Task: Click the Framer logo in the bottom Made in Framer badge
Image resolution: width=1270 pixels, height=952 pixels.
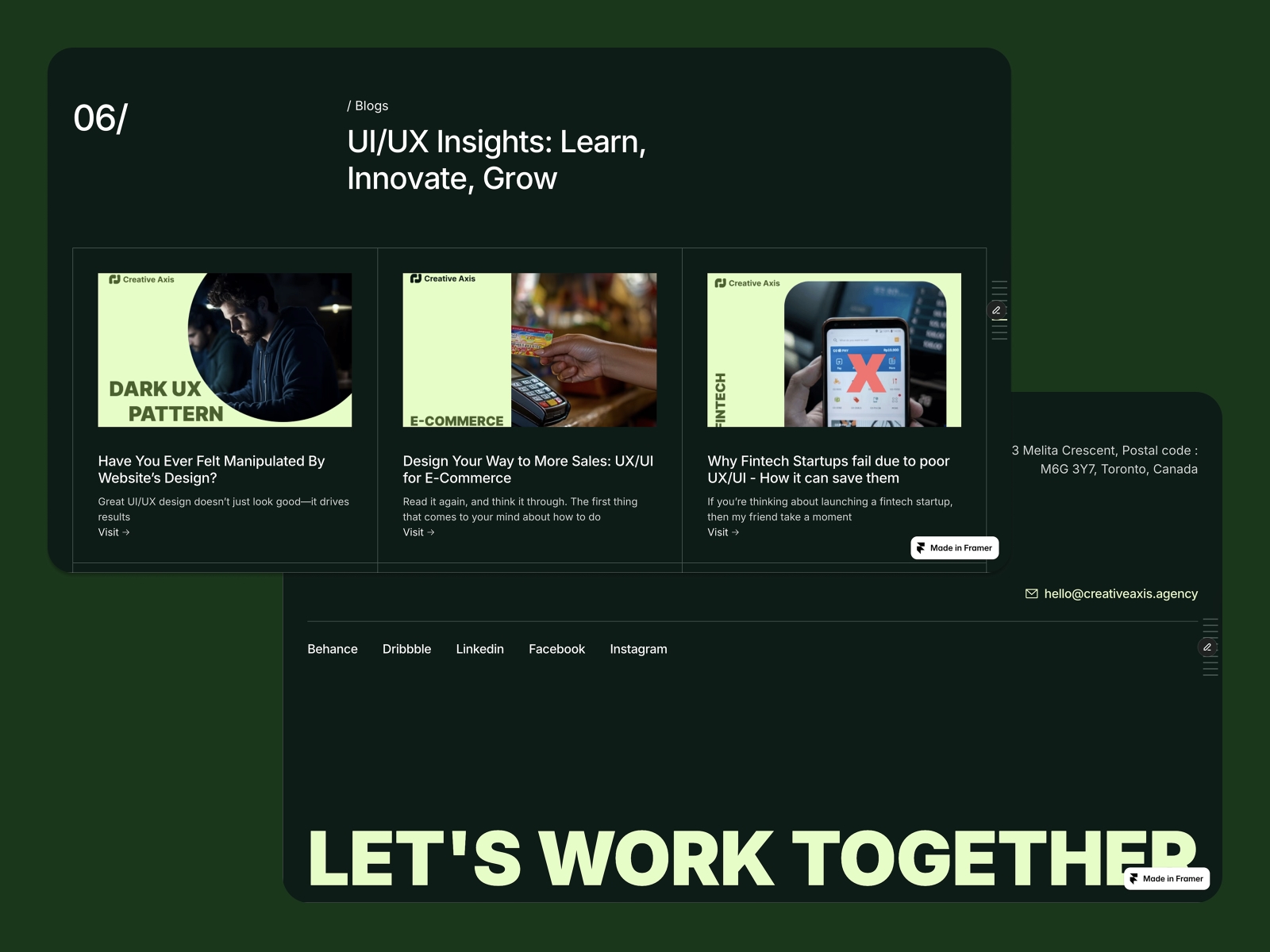Action: (x=1133, y=878)
